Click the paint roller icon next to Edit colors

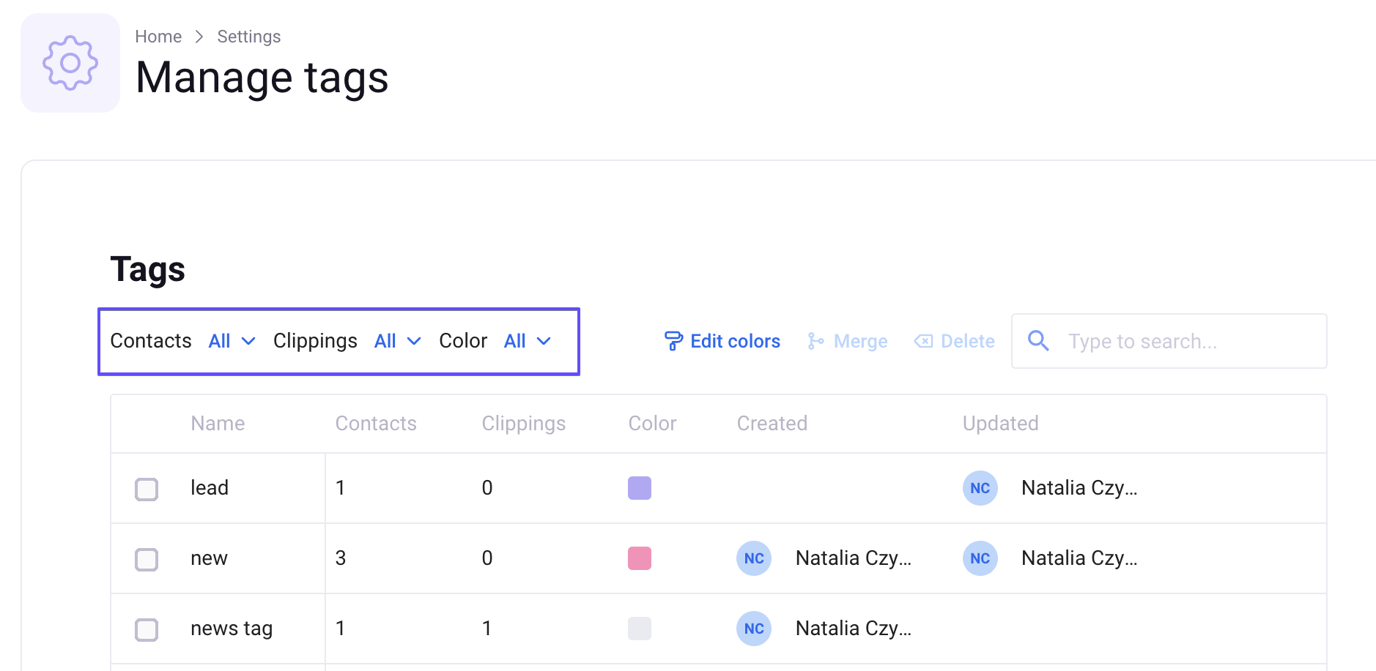(x=674, y=341)
